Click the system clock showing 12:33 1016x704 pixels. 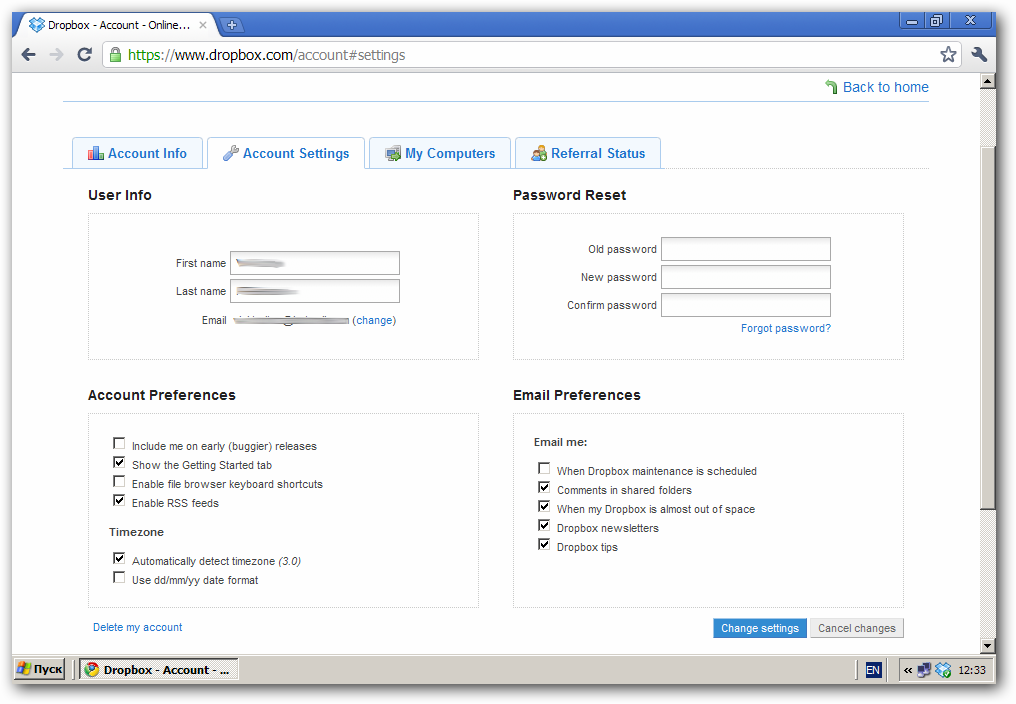(972, 670)
